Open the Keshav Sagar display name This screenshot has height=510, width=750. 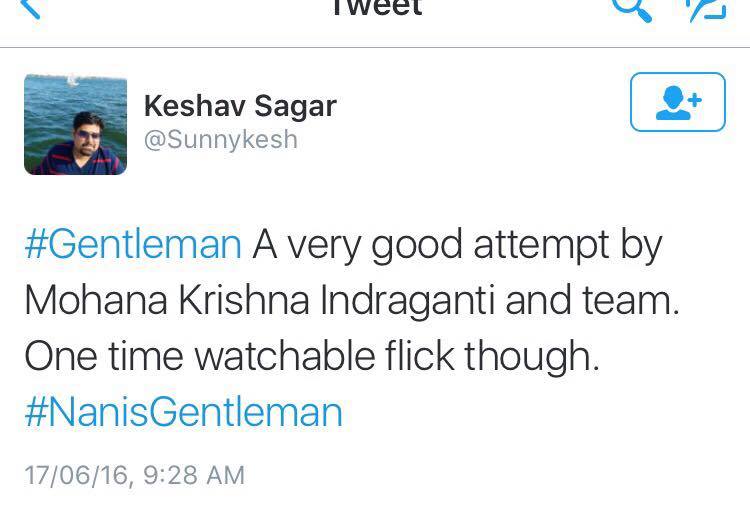coord(240,105)
